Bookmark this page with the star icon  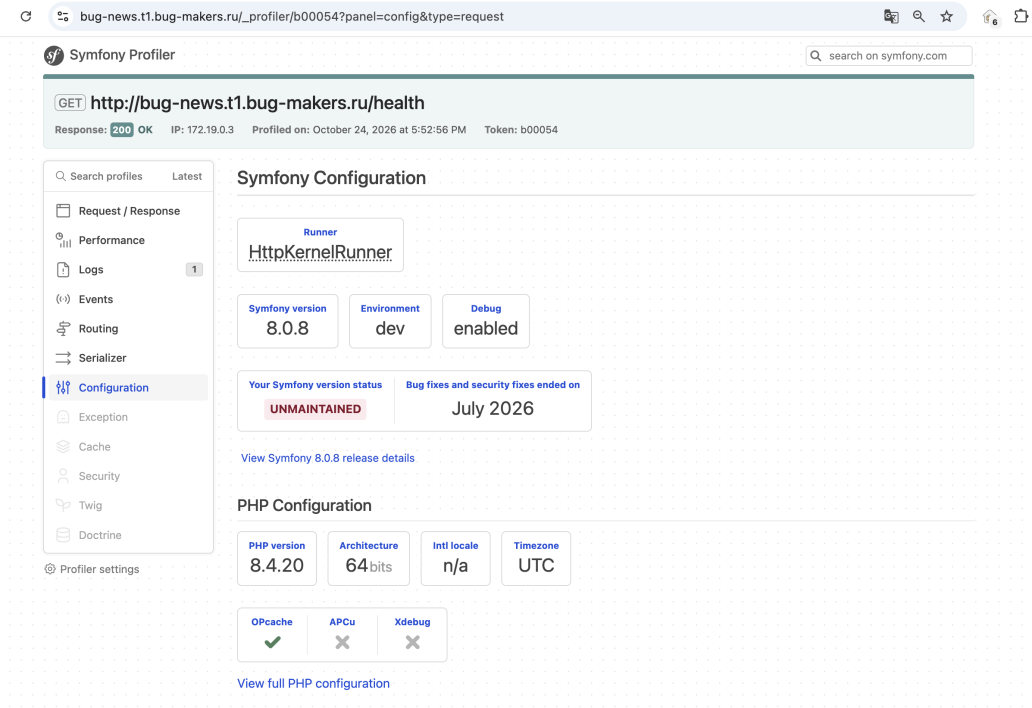pyautogui.click(x=946, y=16)
